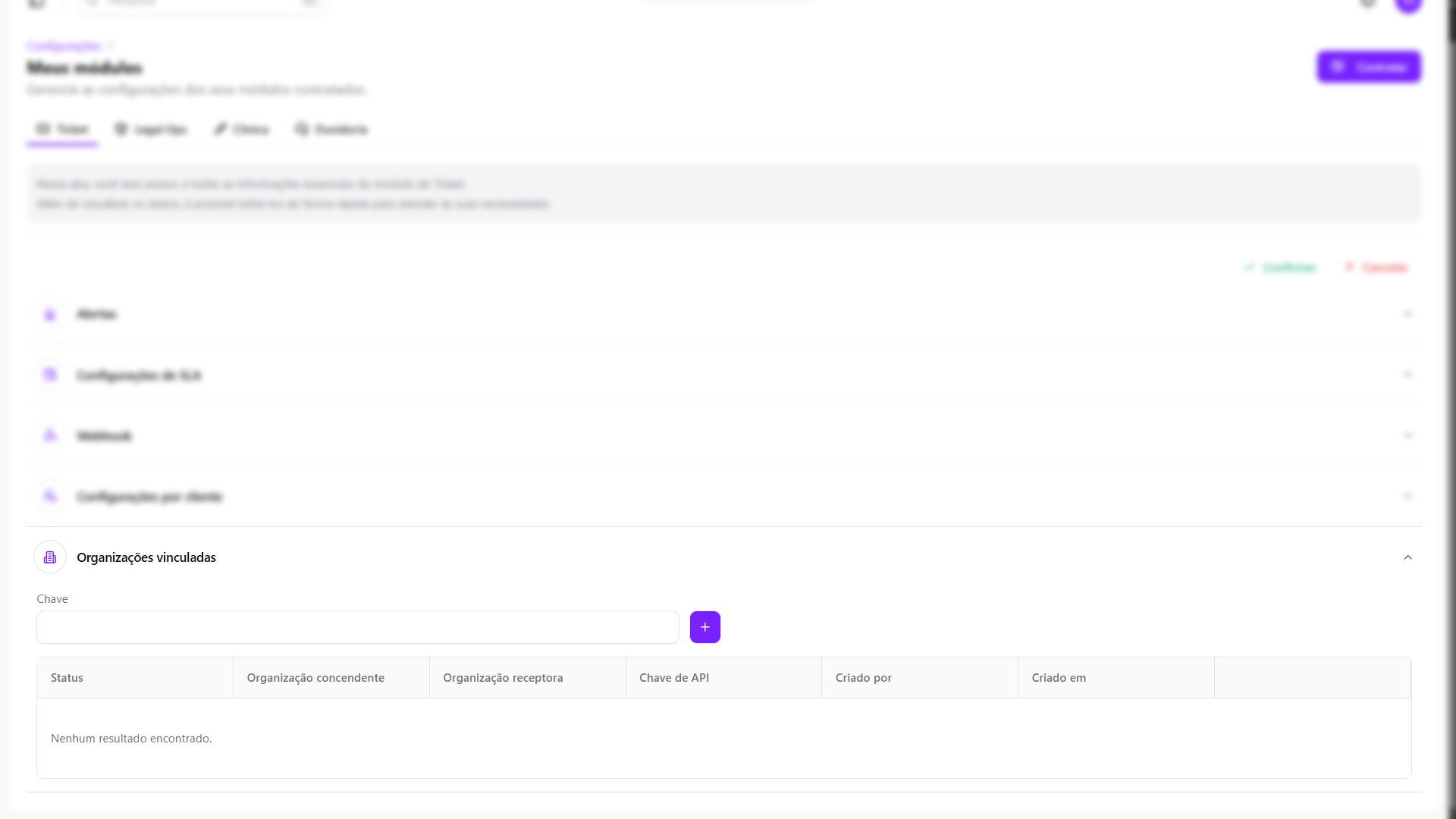This screenshot has height=819, width=1456.
Task: Expand the Configurações de SLA chevron
Action: pos(1407,375)
